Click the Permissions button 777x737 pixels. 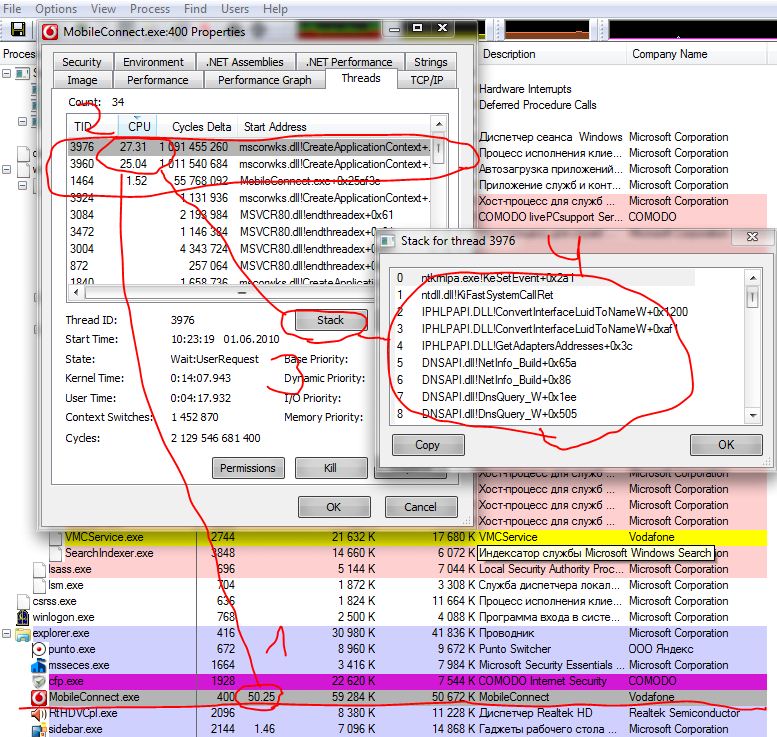248,468
